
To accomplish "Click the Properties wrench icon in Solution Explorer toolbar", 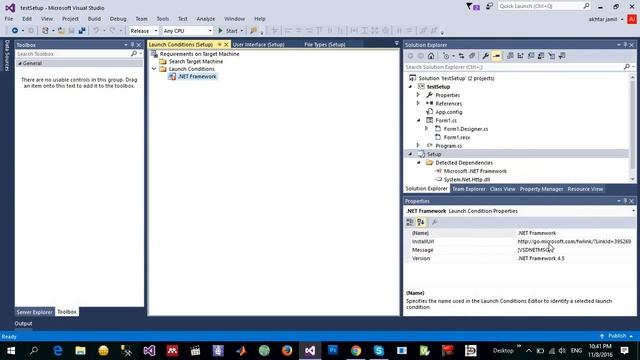I will pos(485,56).
